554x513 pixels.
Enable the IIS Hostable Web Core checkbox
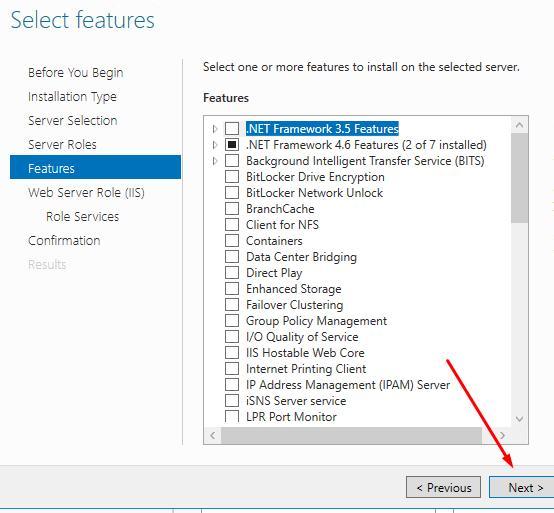click(232, 353)
